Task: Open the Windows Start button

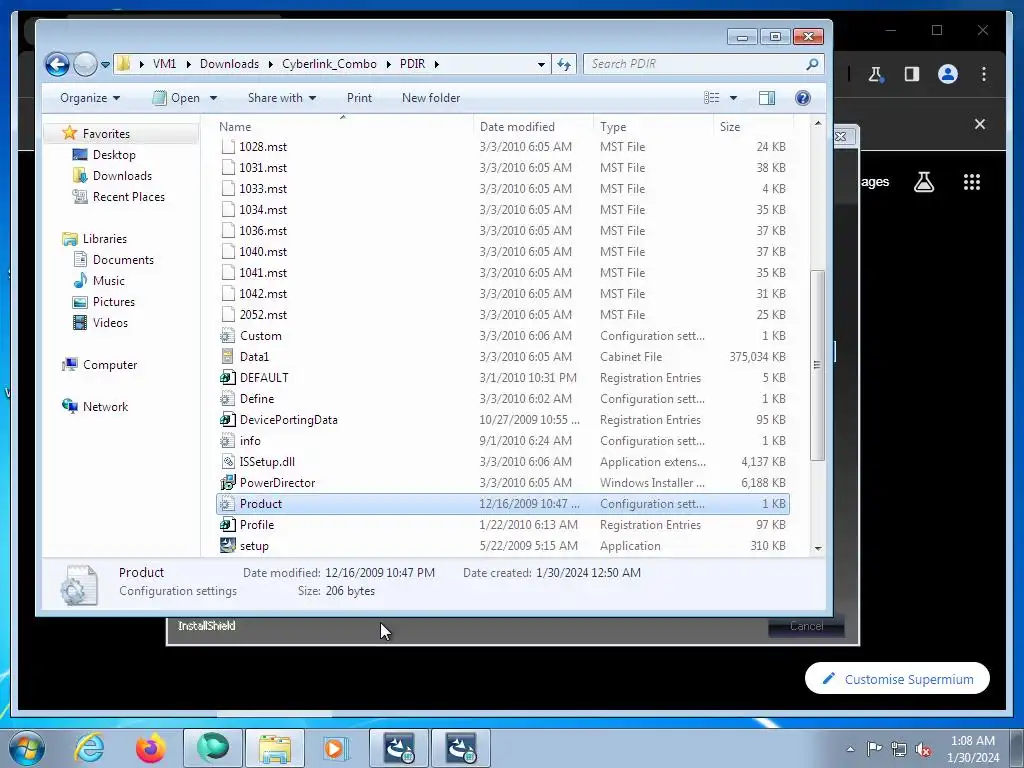Action: (25, 748)
